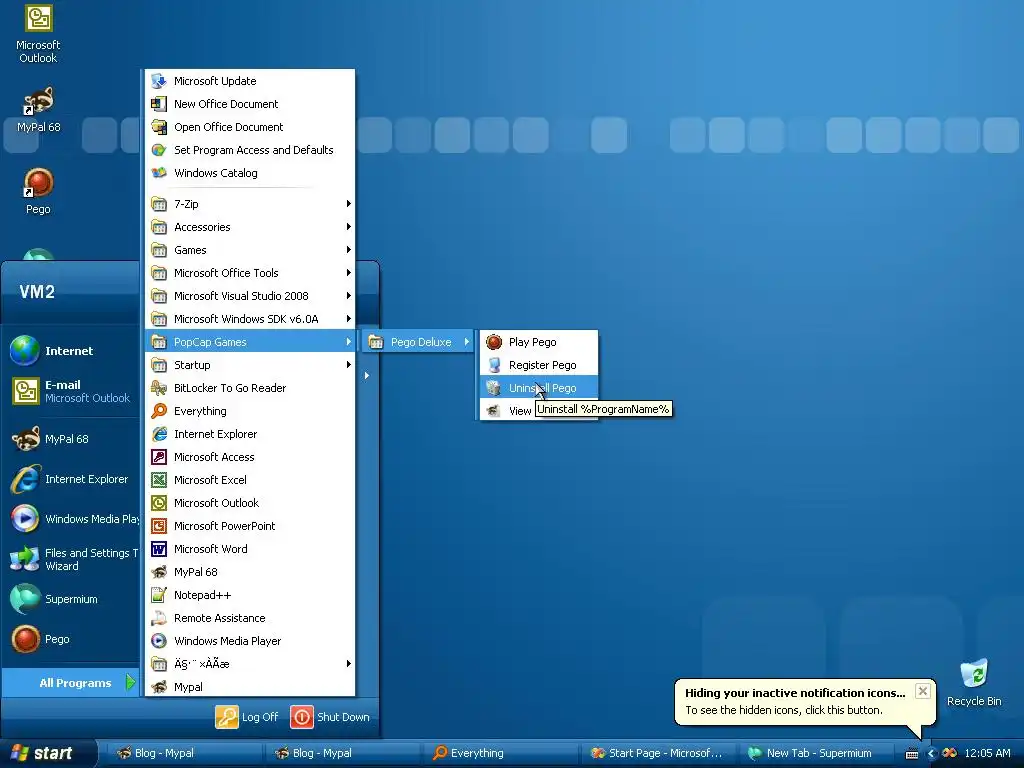Click the VM2 user name header
The image size is (1024, 768).
coord(37,291)
